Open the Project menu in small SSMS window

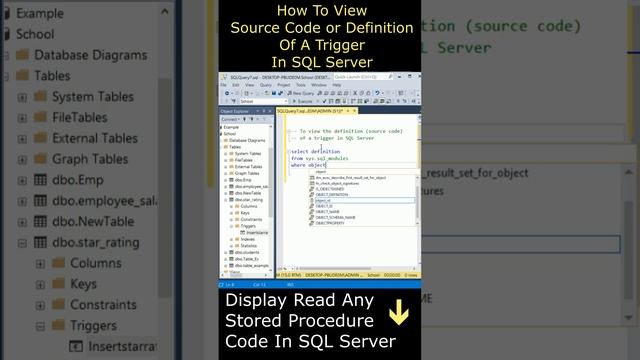284,85
